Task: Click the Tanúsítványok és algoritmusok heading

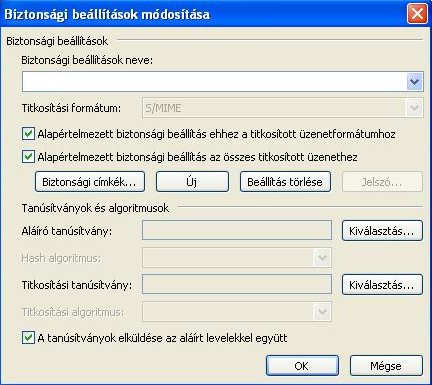Action: tap(95, 208)
